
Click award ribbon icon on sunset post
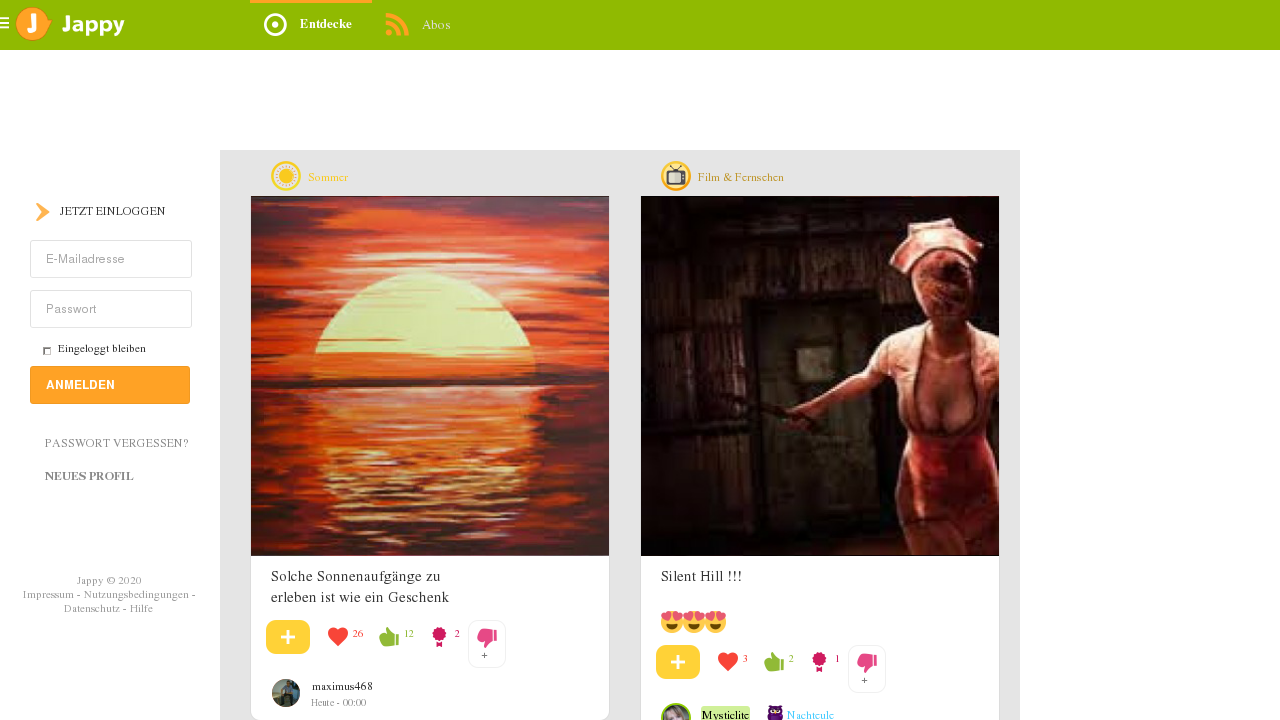pyautogui.click(x=439, y=637)
